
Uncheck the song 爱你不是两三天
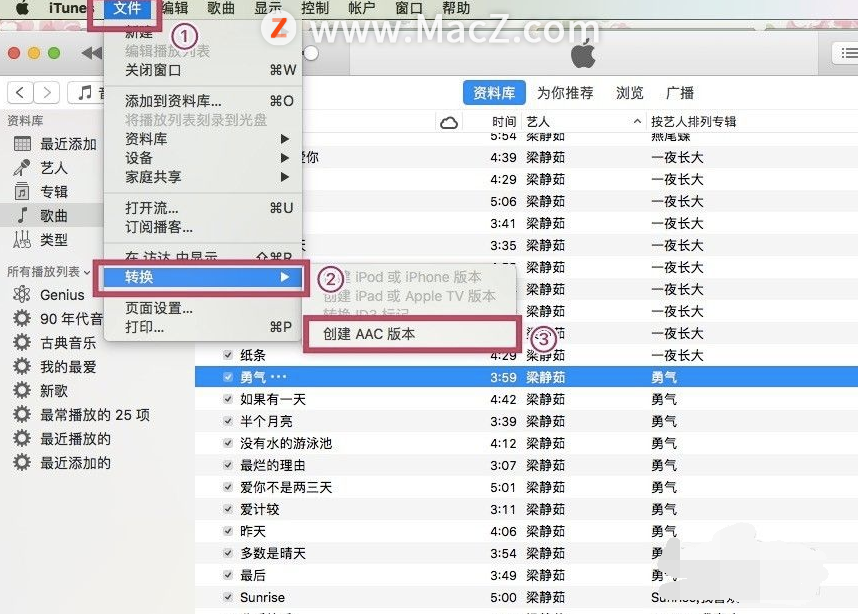[228, 487]
